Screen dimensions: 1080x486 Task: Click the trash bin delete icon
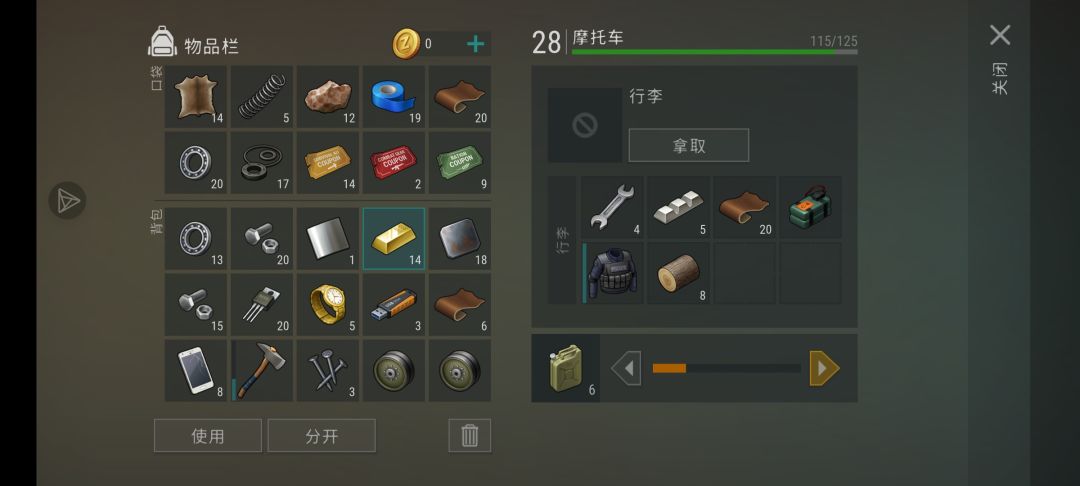coord(470,436)
